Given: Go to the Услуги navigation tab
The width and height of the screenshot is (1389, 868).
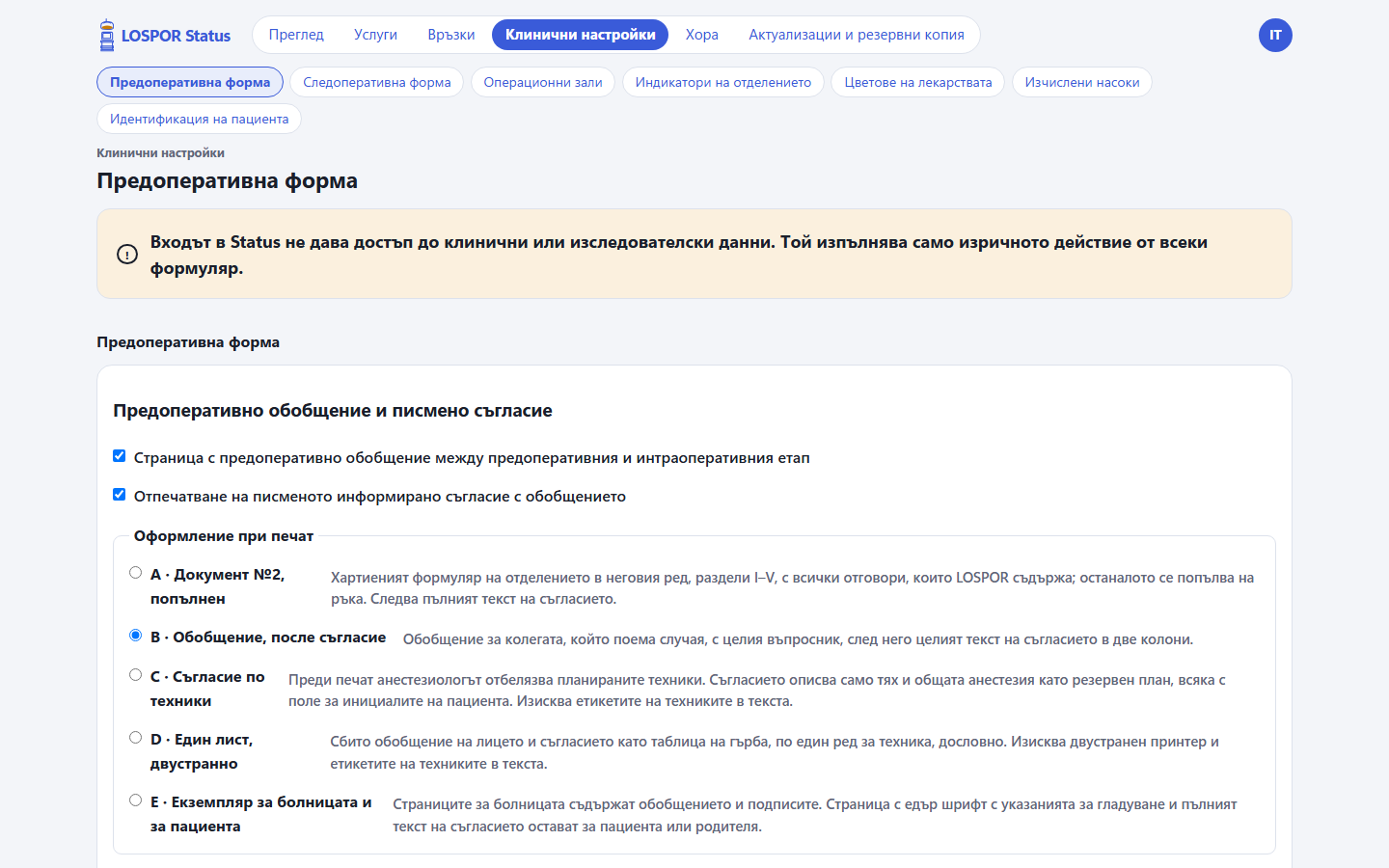Looking at the screenshot, I should point(375,35).
